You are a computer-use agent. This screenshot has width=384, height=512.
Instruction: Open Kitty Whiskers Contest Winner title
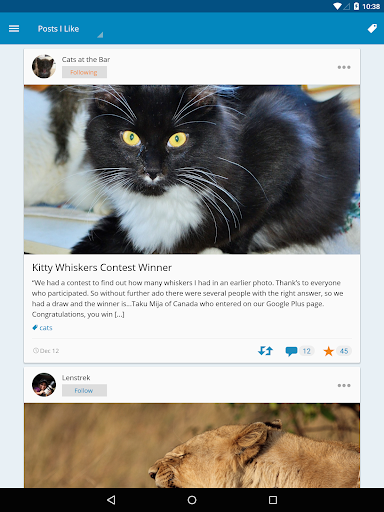pyautogui.click(x=102, y=267)
